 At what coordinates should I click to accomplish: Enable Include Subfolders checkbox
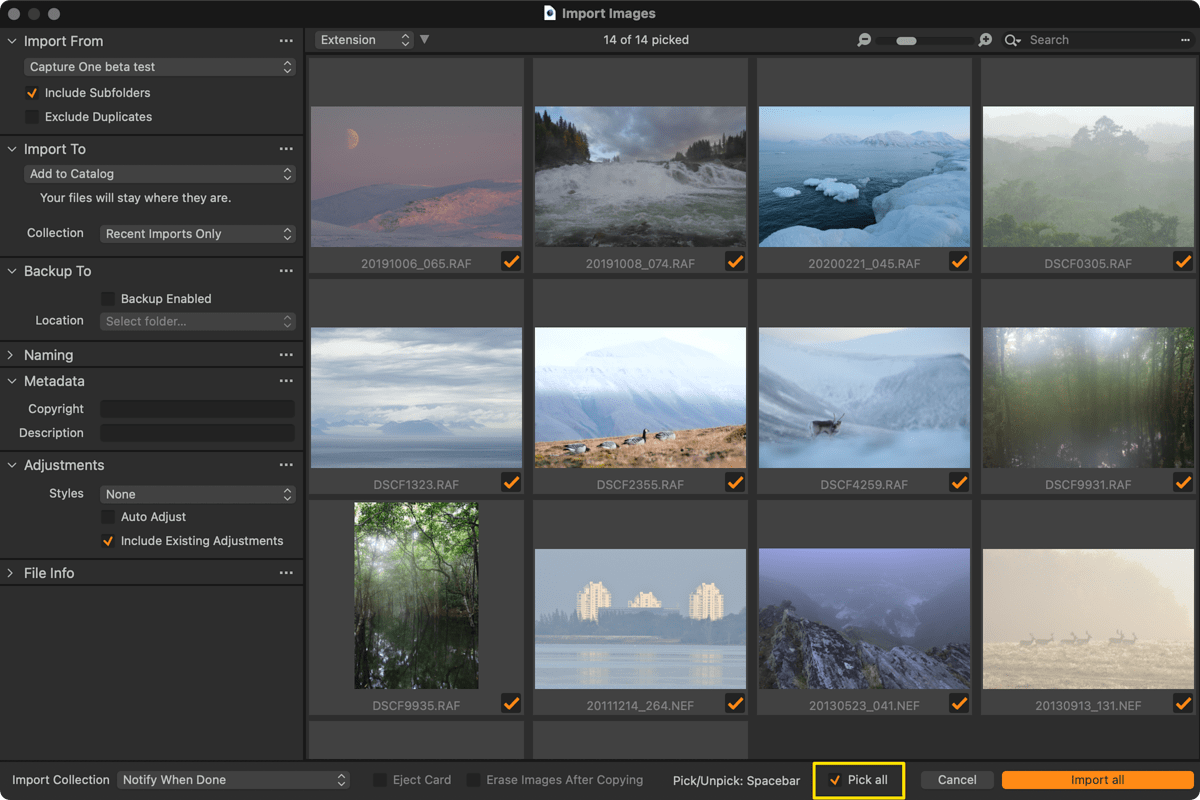pyautogui.click(x=32, y=93)
